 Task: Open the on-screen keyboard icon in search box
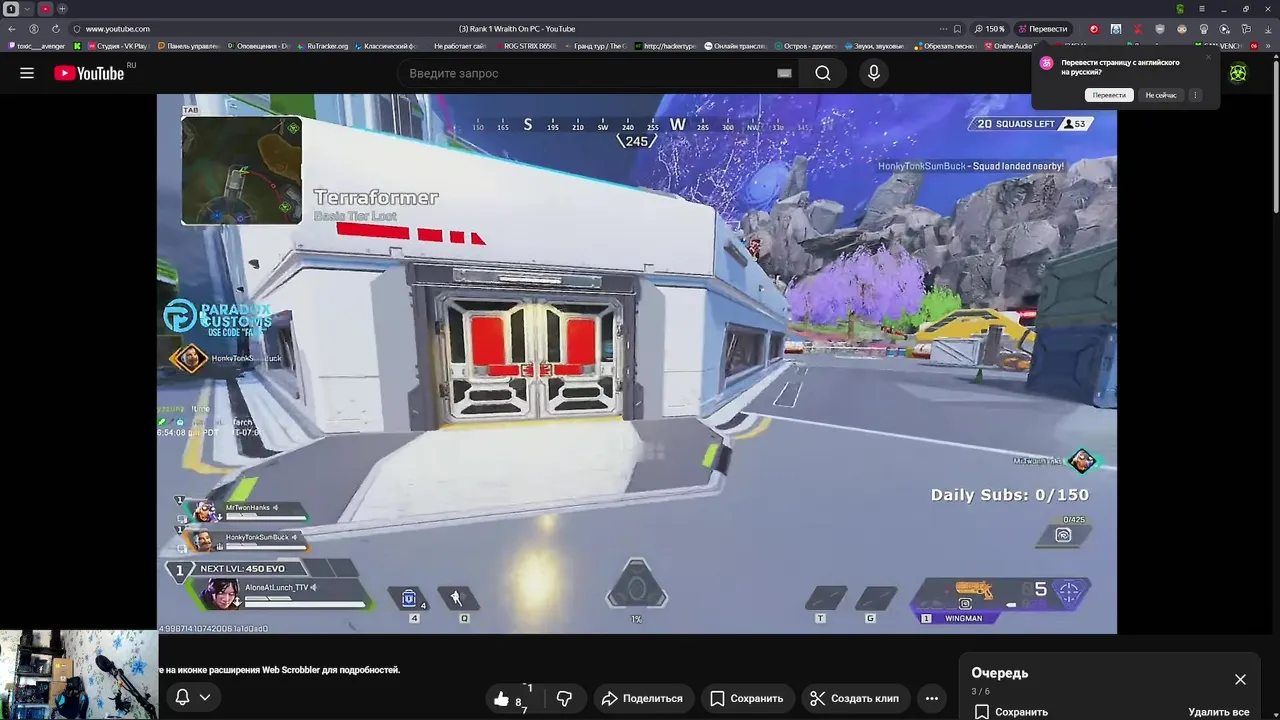click(784, 73)
